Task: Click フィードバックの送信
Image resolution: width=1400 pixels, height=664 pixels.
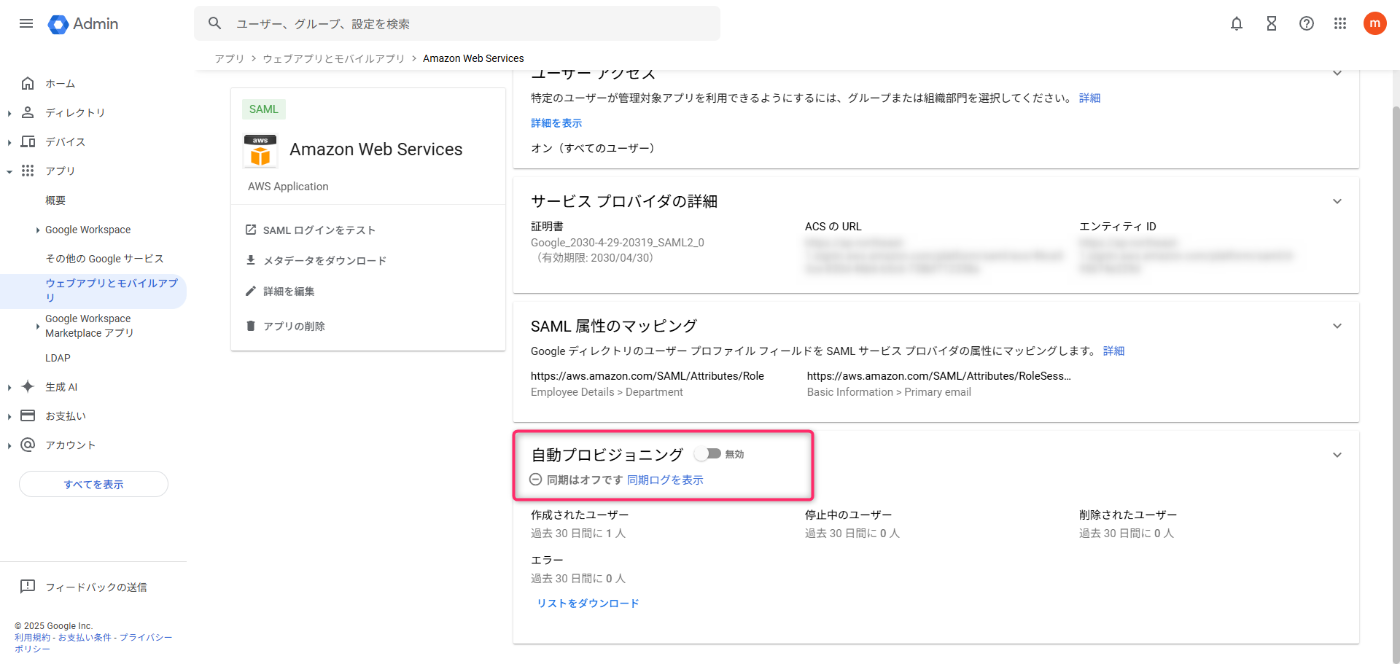Action: (96, 587)
